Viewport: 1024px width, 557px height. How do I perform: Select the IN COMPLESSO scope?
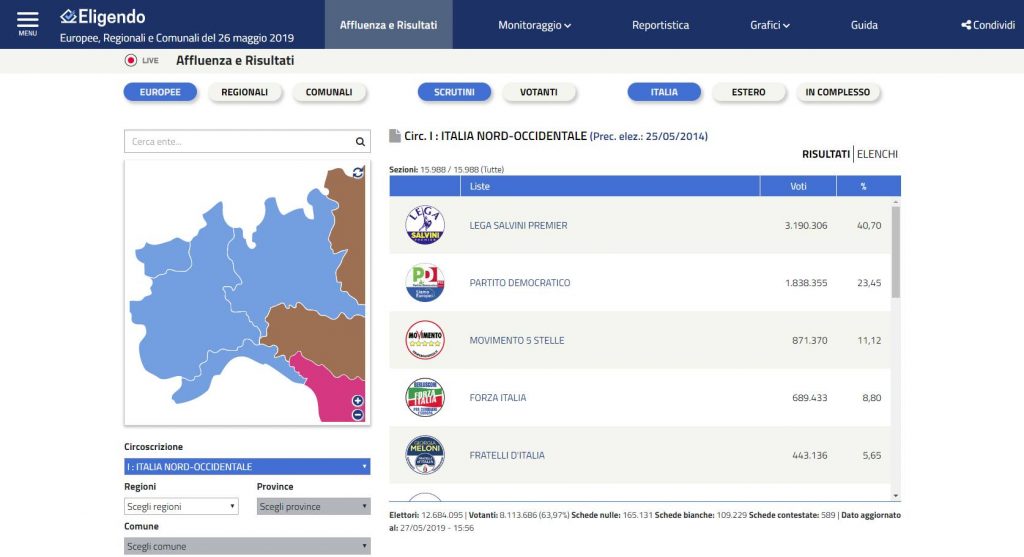point(838,92)
